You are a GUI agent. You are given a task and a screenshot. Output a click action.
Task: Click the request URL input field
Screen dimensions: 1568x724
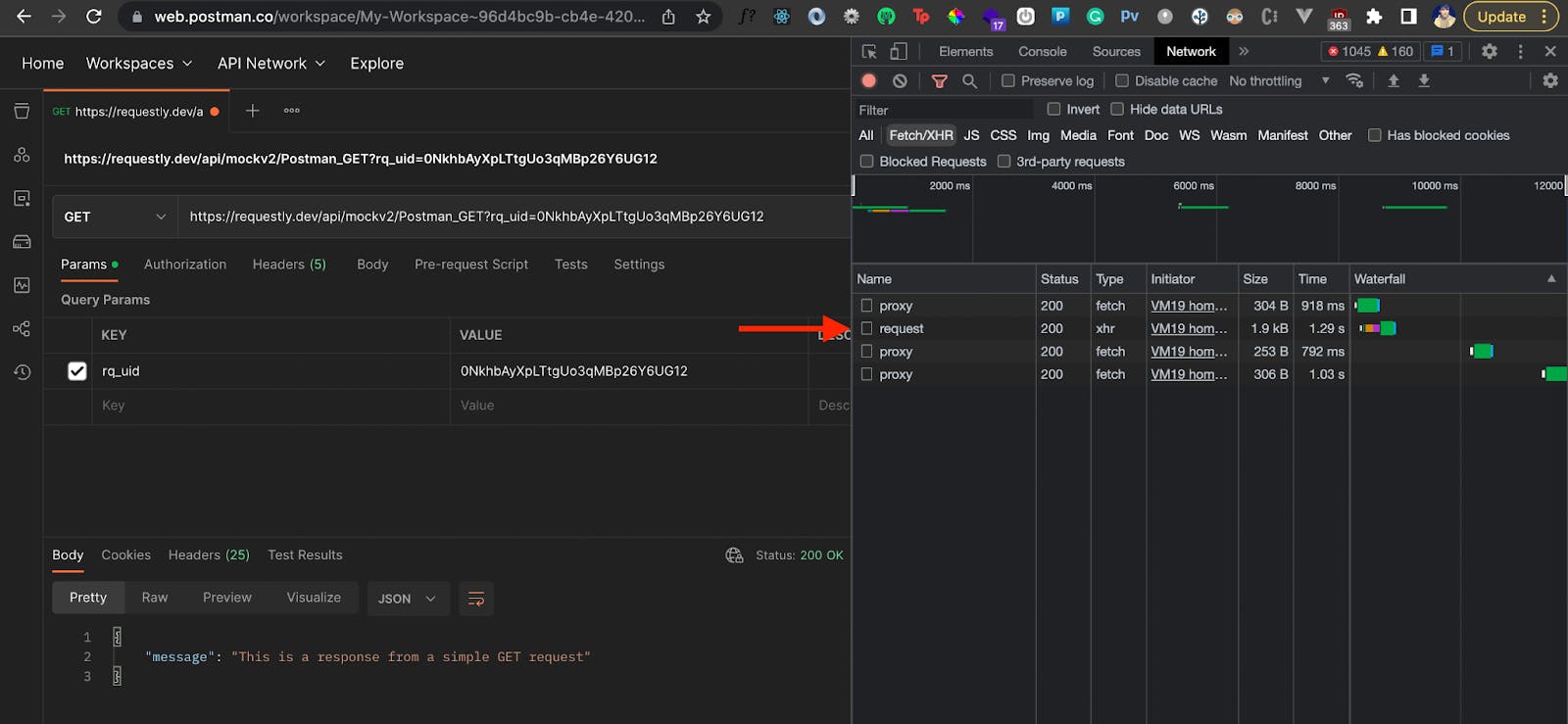tap(514, 217)
